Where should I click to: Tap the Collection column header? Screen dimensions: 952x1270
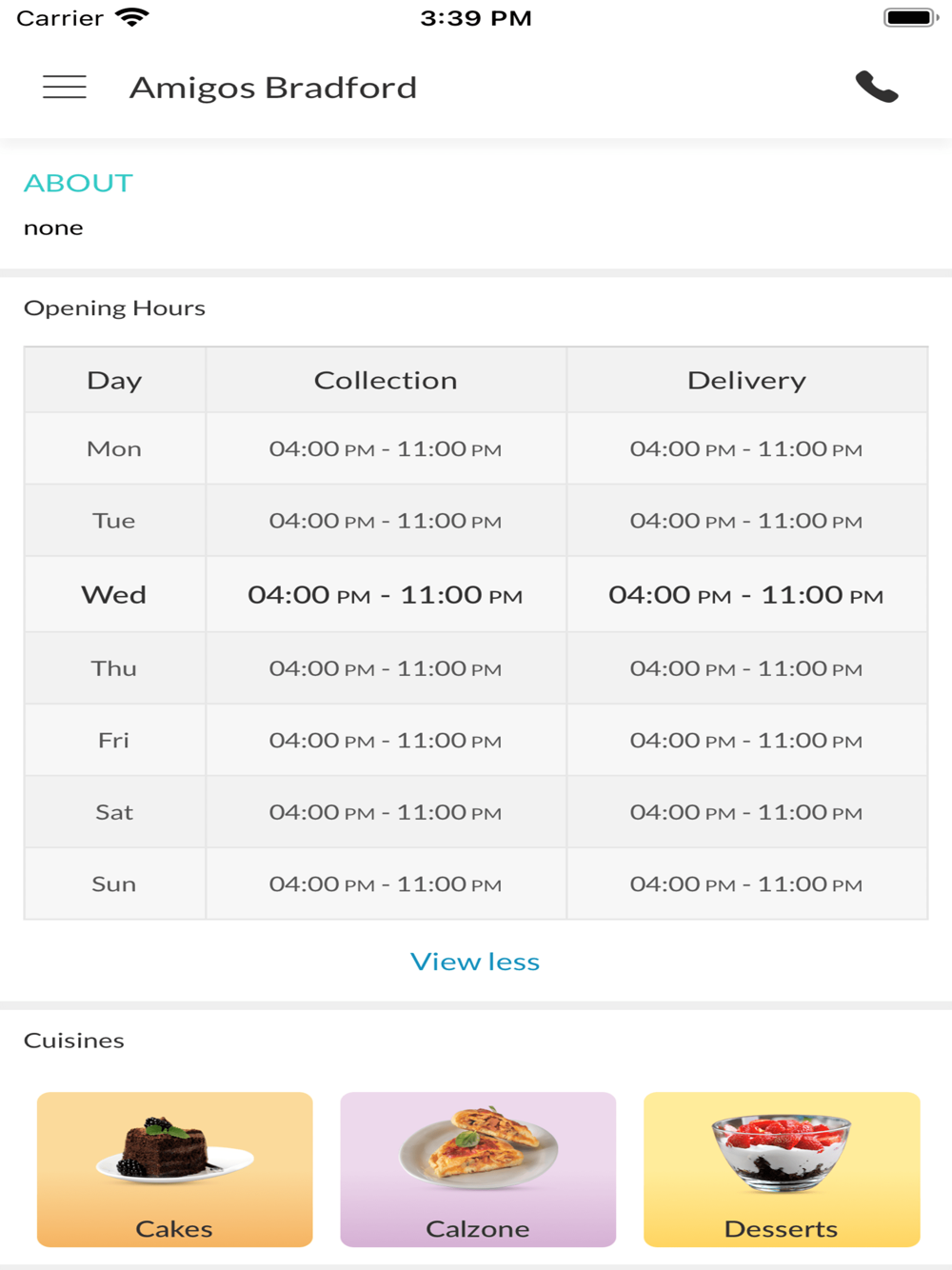(x=386, y=380)
